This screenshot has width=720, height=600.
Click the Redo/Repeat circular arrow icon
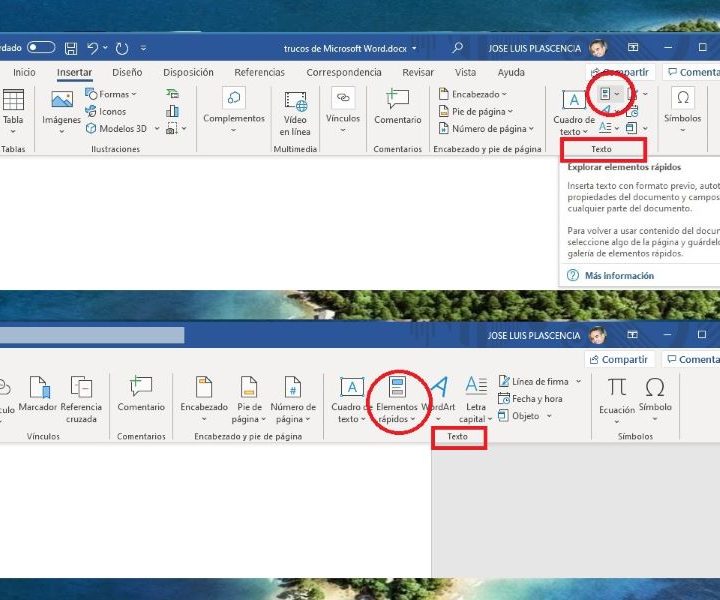click(122, 48)
